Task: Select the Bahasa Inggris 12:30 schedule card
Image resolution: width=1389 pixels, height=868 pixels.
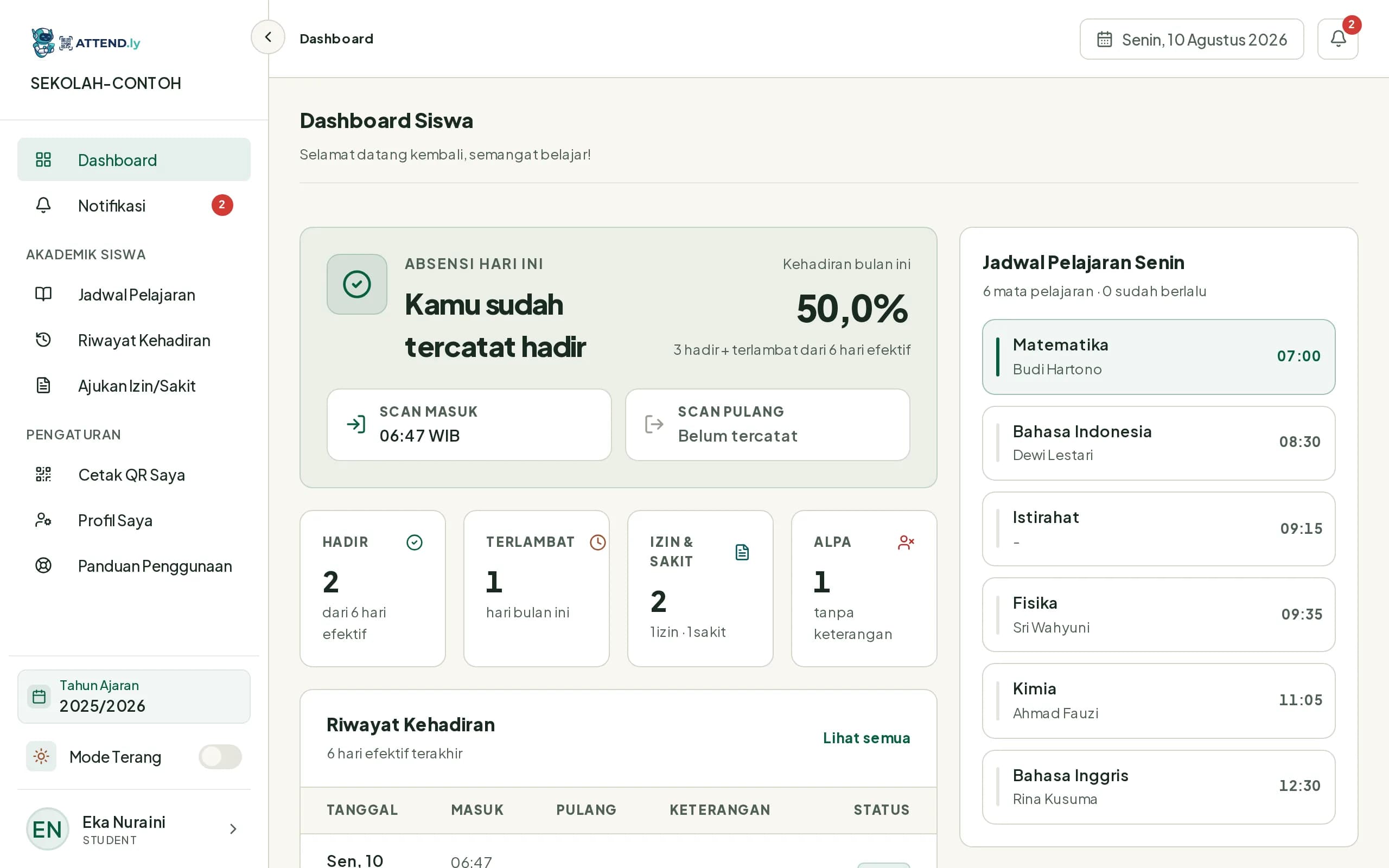Action: [1158, 787]
